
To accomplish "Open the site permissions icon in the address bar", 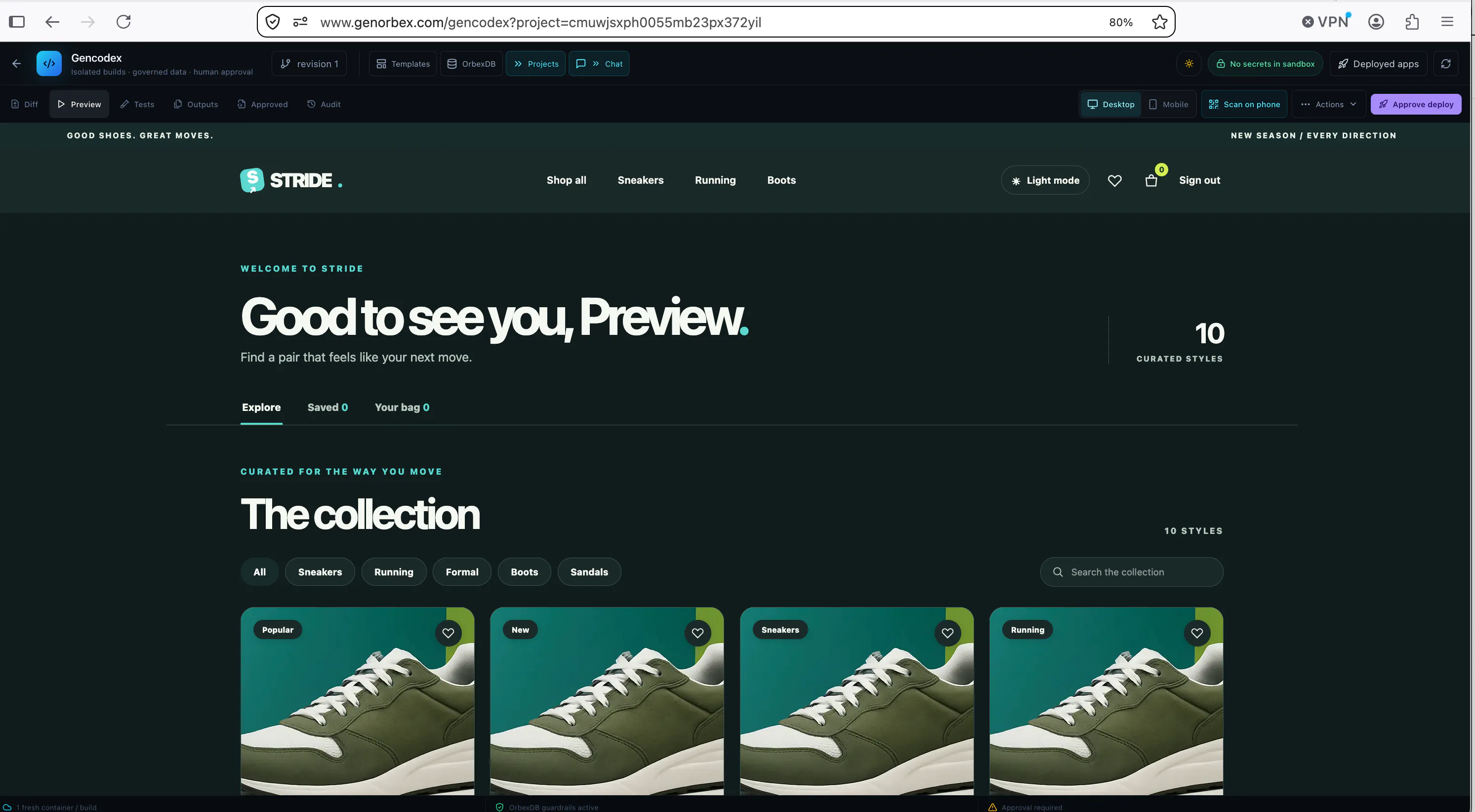I will click(300, 22).
